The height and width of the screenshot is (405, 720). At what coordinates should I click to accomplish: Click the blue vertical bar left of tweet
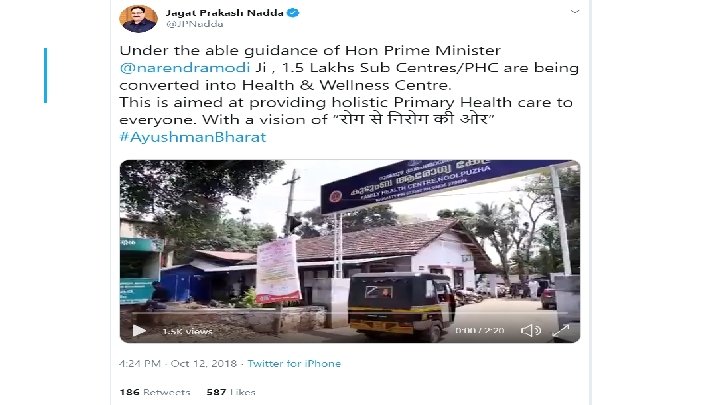point(45,75)
